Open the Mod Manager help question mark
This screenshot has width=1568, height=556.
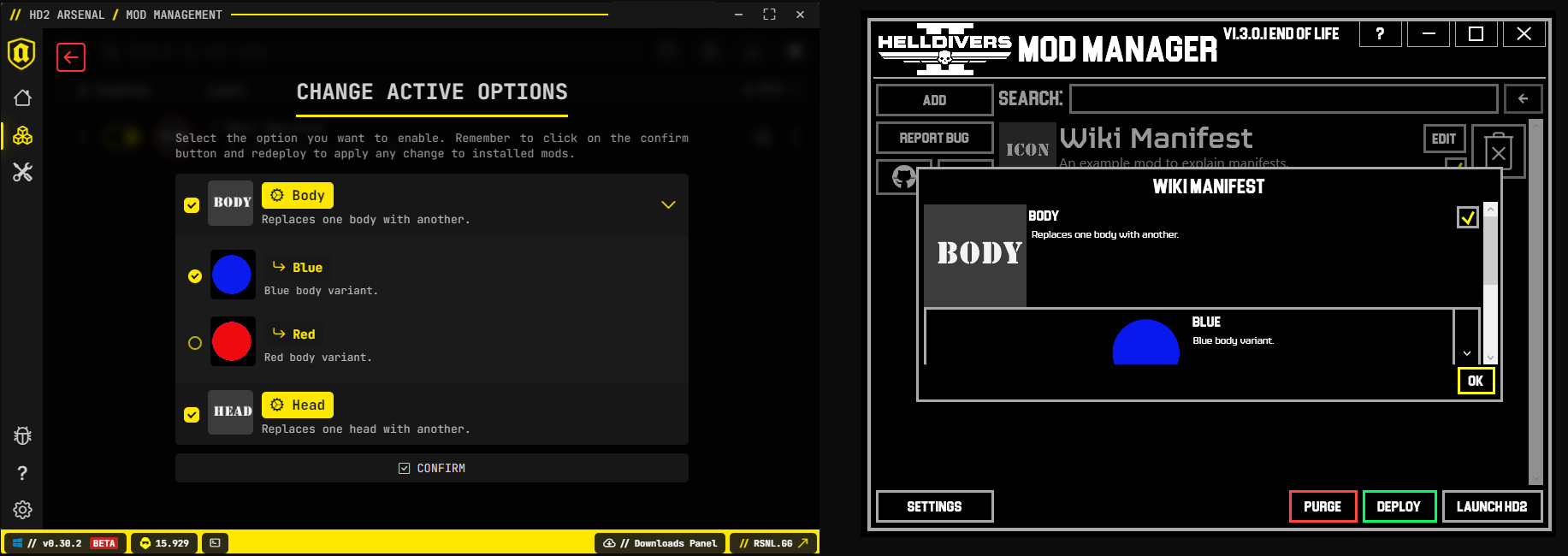click(1380, 33)
